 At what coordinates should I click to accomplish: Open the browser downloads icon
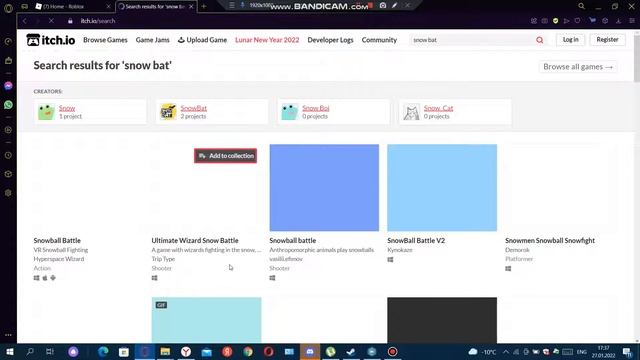tap(618, 21)
